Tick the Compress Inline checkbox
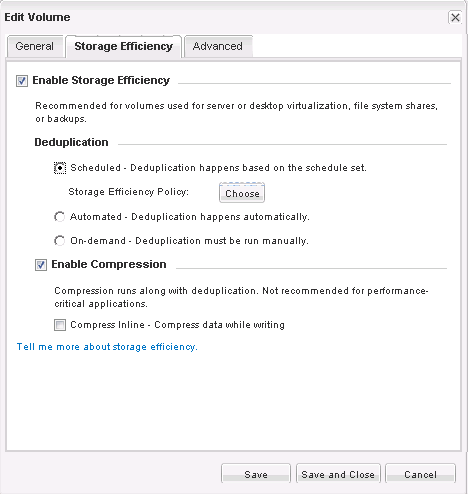Screen dimensions: 468x494 [60, 325]
